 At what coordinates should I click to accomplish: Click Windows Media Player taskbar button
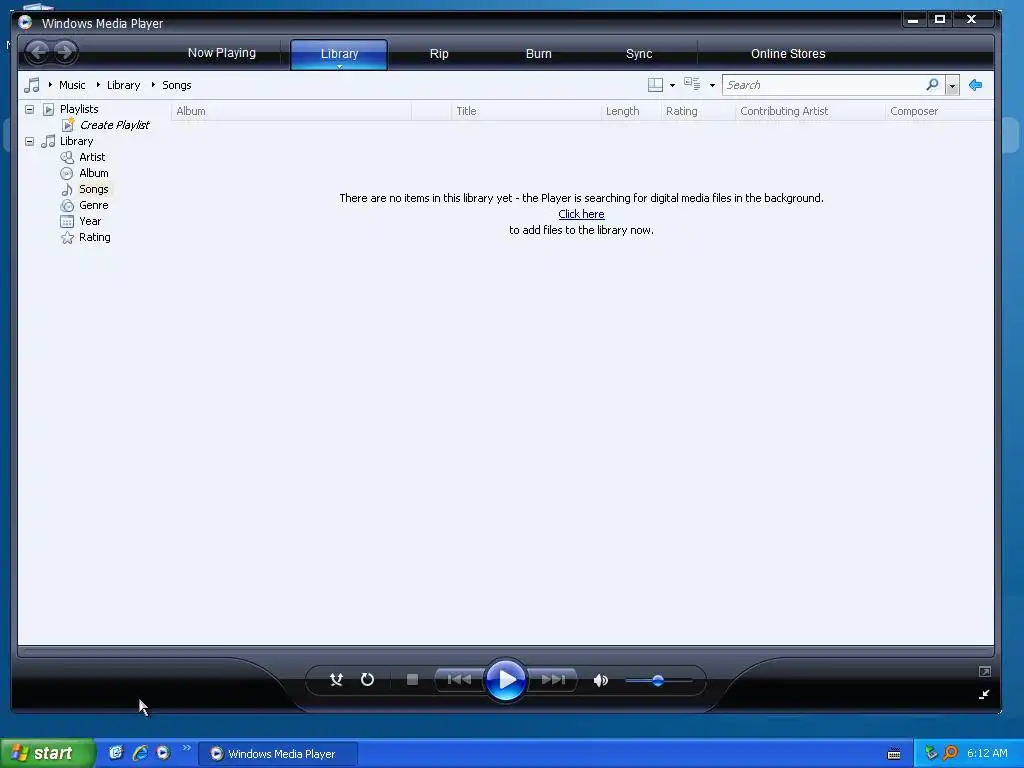278,754
